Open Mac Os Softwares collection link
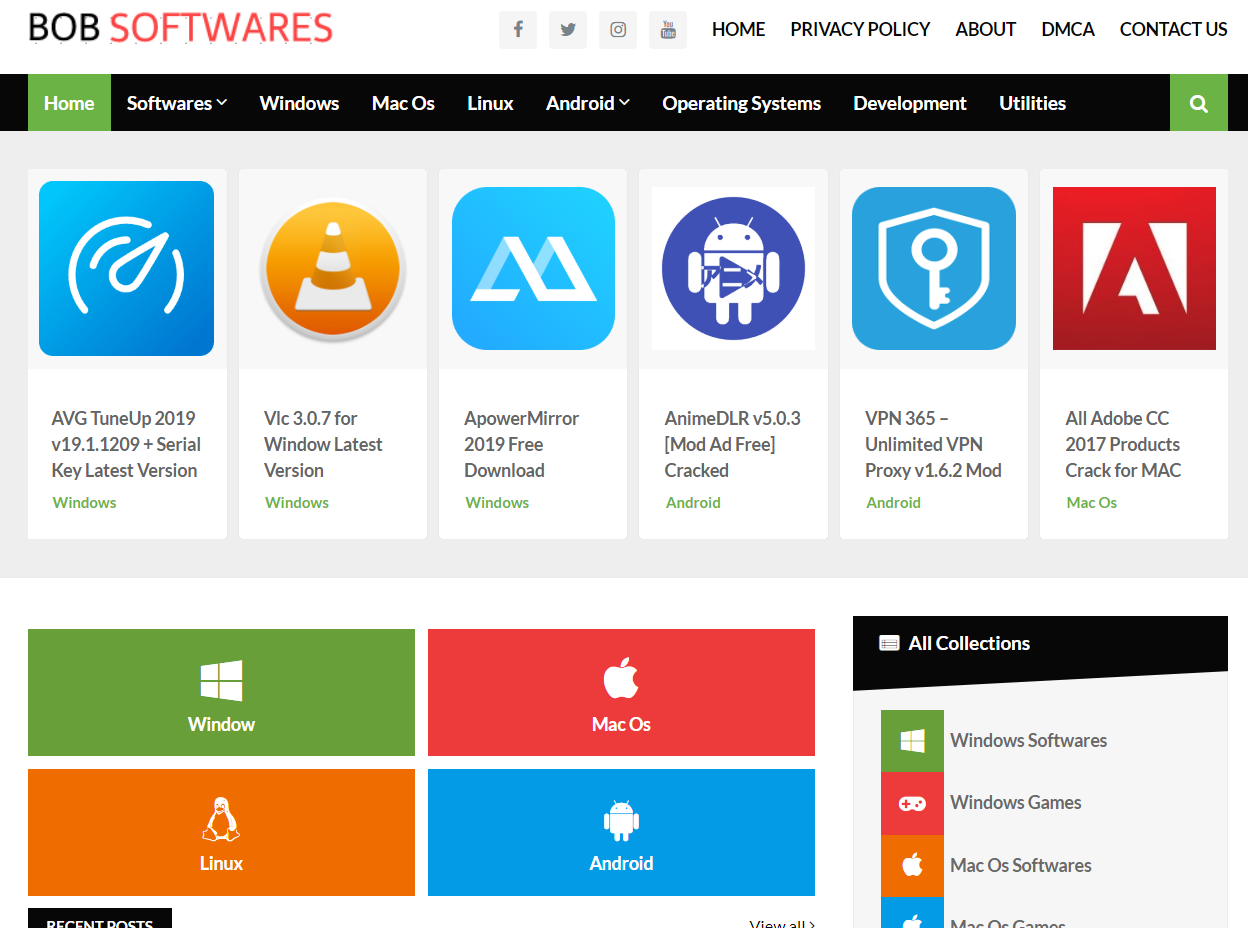Viewport: 1248px width, 928px height. (x=1021, y=866)
